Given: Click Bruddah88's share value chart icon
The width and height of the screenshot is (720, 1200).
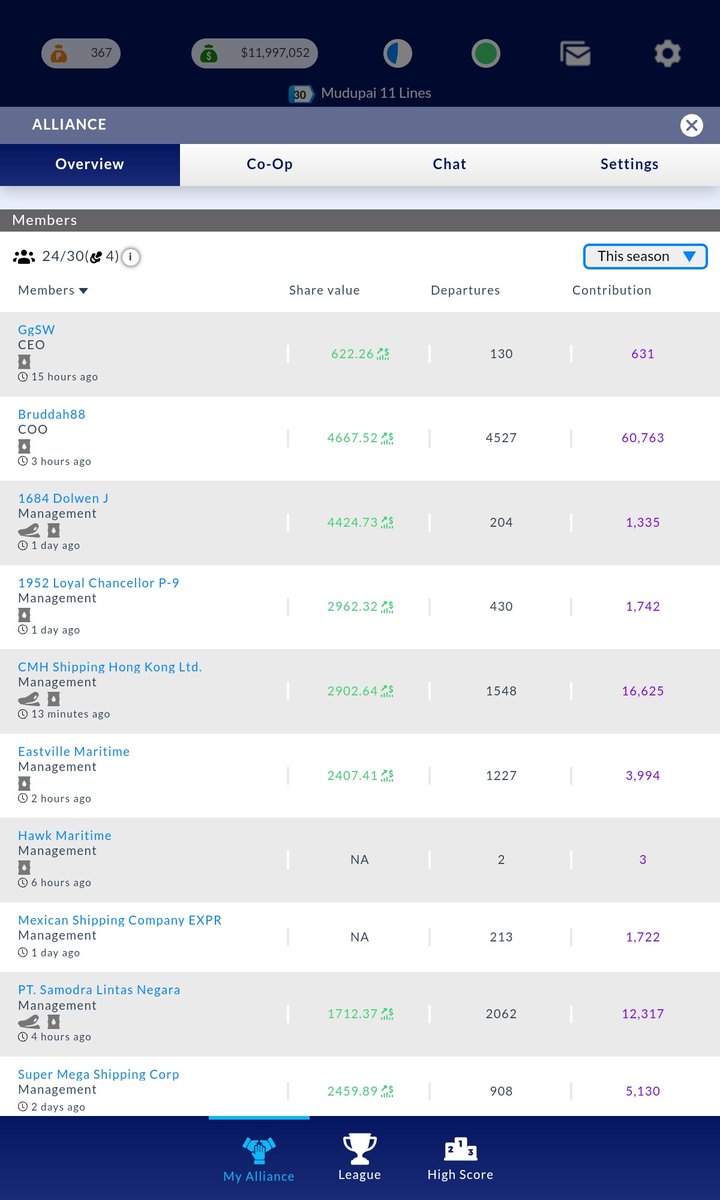Looking at the screenshot, I should pos(386,438).
